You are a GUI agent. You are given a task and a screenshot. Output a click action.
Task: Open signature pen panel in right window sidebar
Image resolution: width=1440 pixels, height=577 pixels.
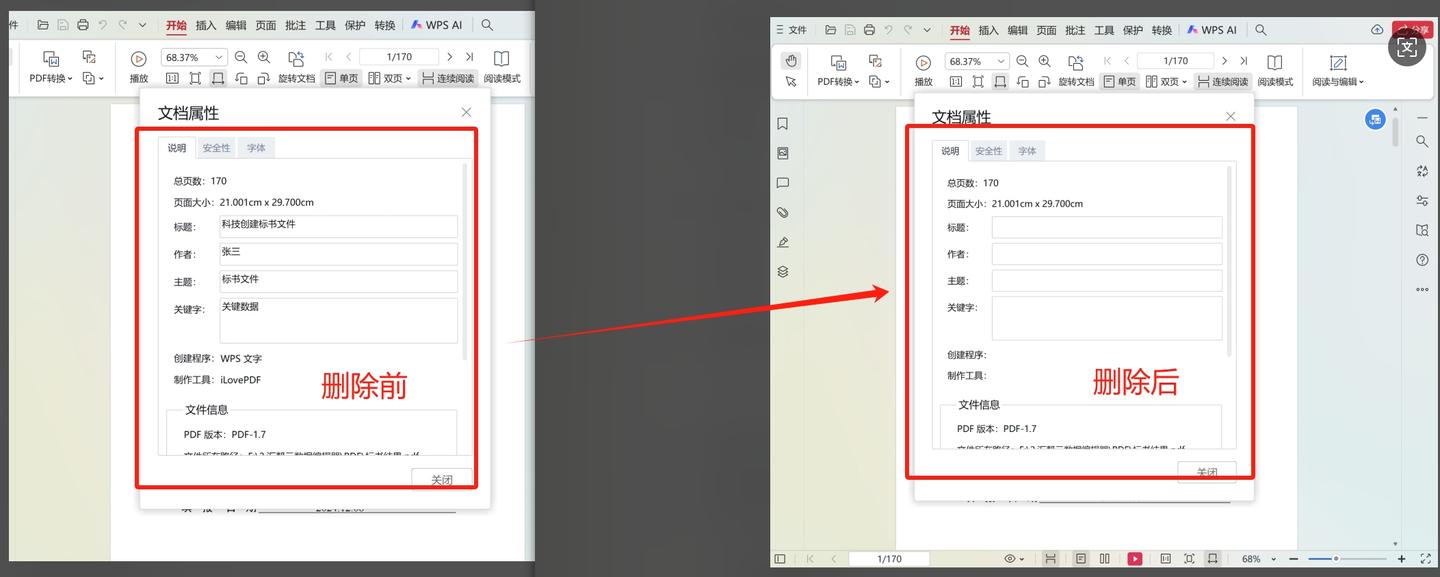[x=783, y=242]
